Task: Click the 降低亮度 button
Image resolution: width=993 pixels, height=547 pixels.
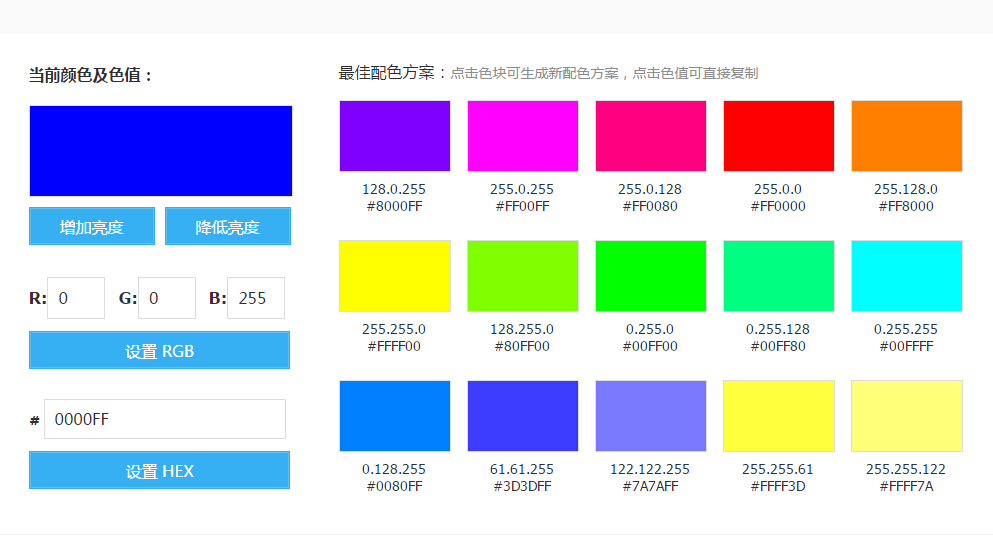Action: point(228,226)
